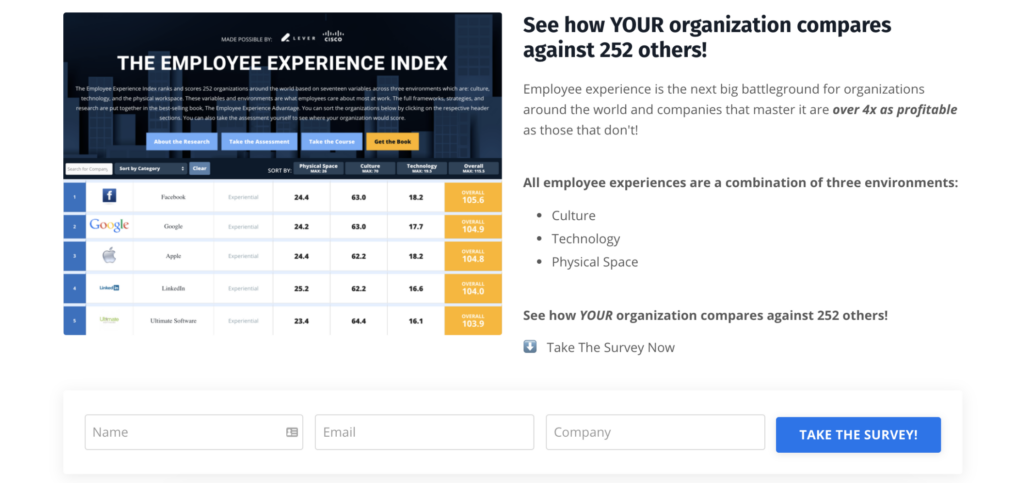The width and height of the screenshot is (1024, 483).
Task: Click the Lever logo in the header
Action: click(x=298, y=38)
